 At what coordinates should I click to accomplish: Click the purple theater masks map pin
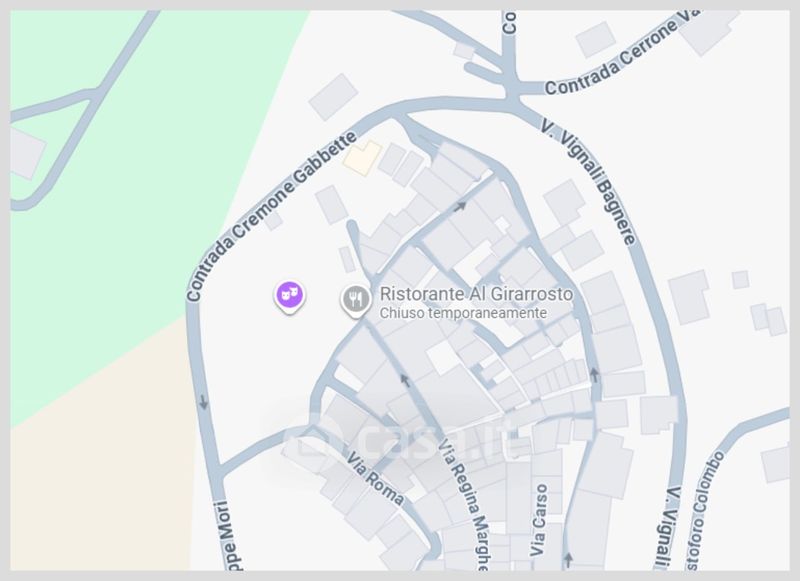pyautogui.click(x=289, y=296)
